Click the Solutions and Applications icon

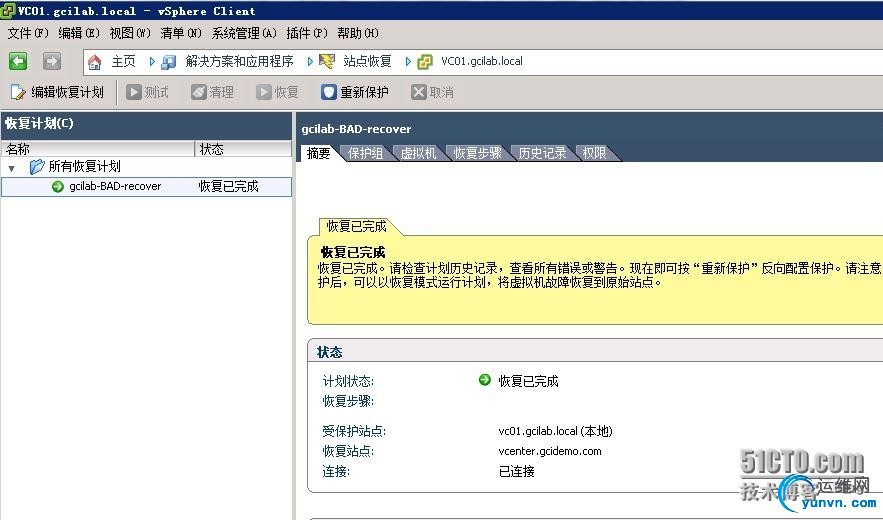(x=168, y=62)
